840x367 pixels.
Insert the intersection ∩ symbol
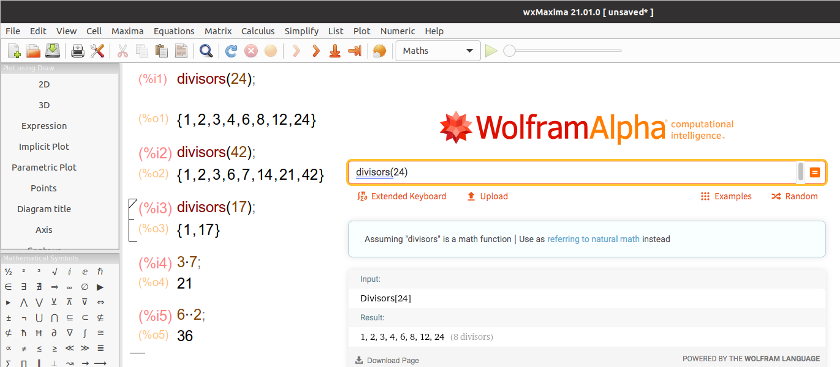pos(54,318)
